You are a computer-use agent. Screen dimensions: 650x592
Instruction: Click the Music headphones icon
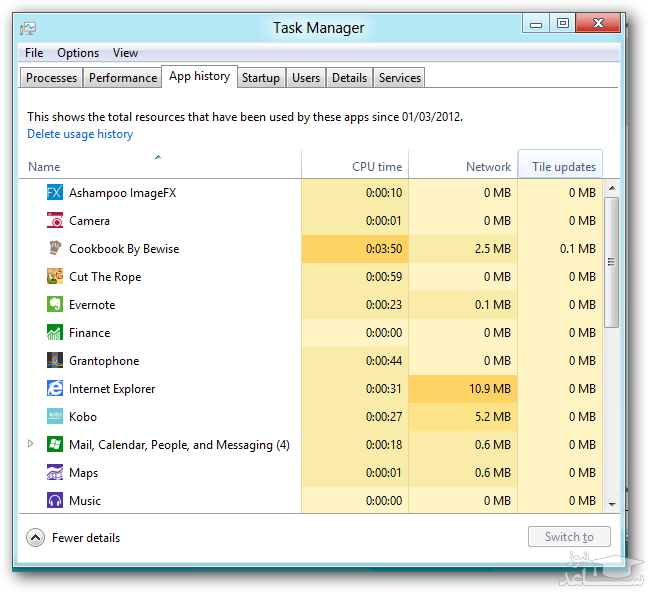coord(55,501)
